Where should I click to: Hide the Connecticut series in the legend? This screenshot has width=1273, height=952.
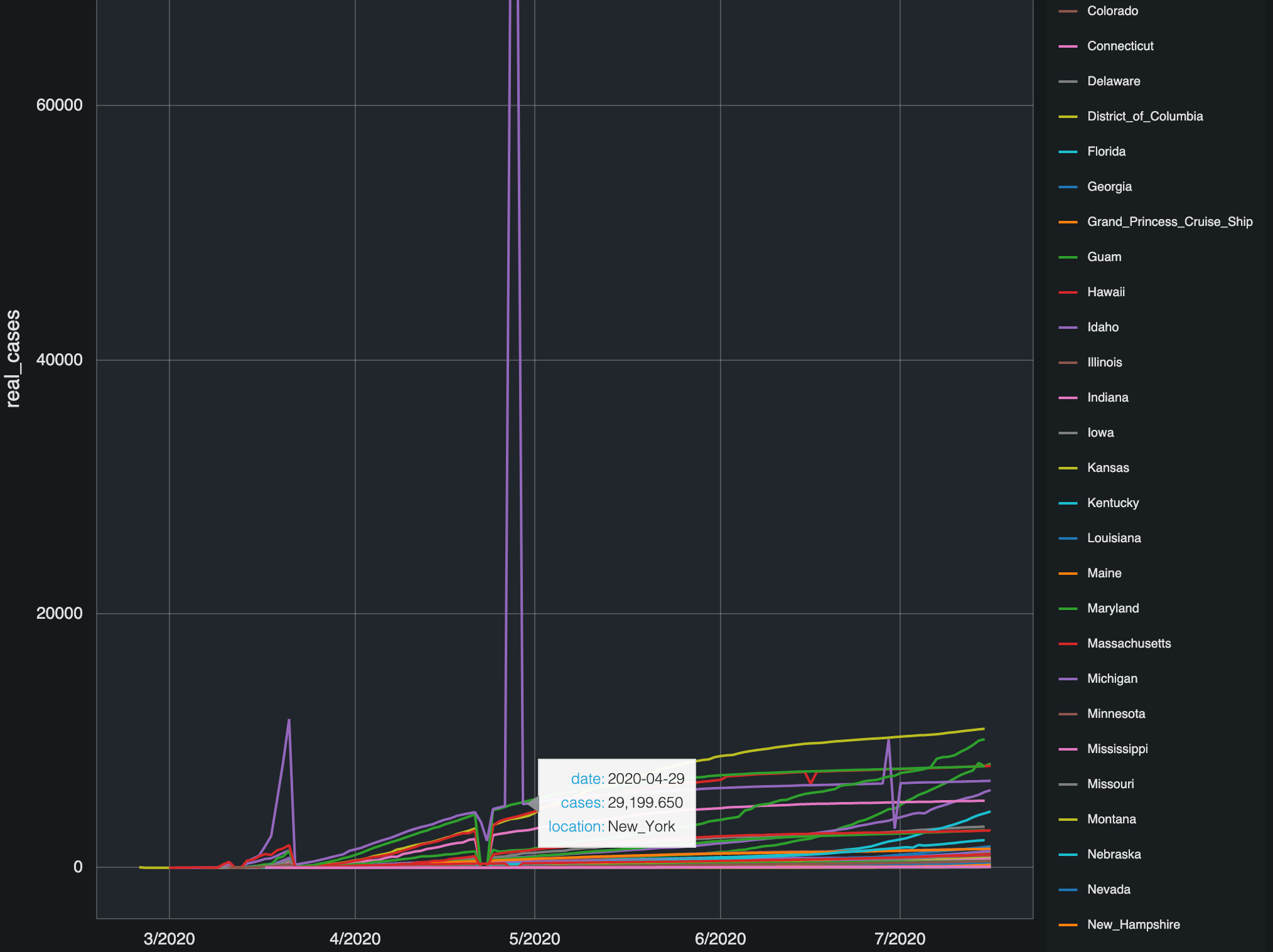pyautogui.click(x=1120, y=46)
